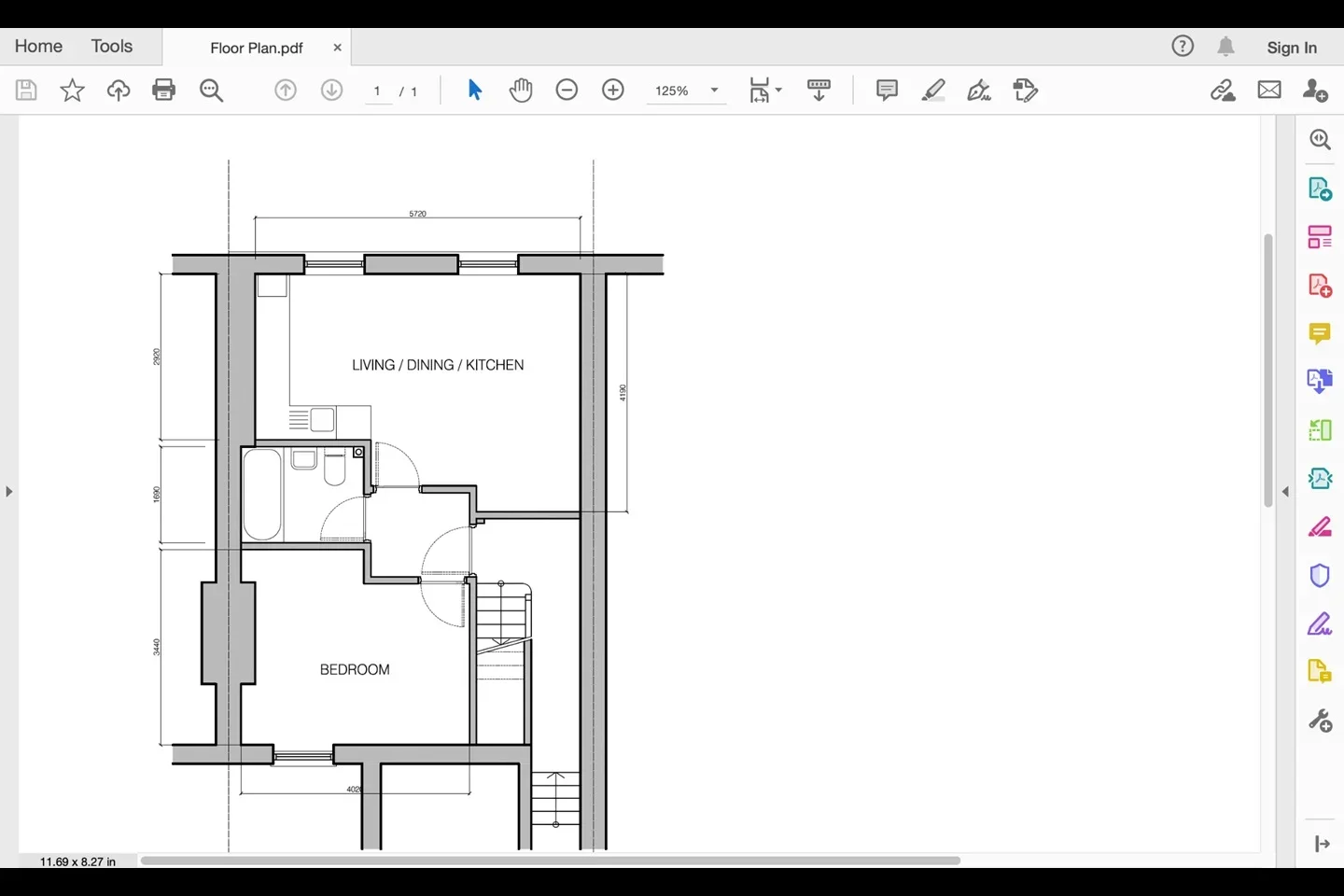Image resolution: width=1344 pixels, height=896 pixels.
Task: Open Protect shield sidebar tool
Action: point(1320,576)
